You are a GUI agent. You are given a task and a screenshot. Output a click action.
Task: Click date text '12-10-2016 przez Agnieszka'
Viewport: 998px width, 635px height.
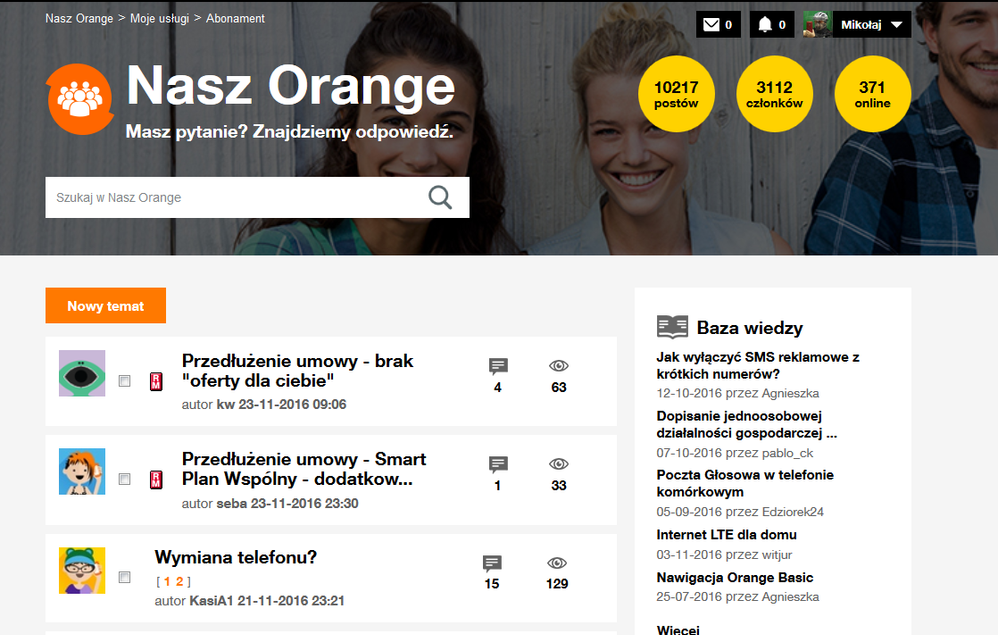pos(738,393)
